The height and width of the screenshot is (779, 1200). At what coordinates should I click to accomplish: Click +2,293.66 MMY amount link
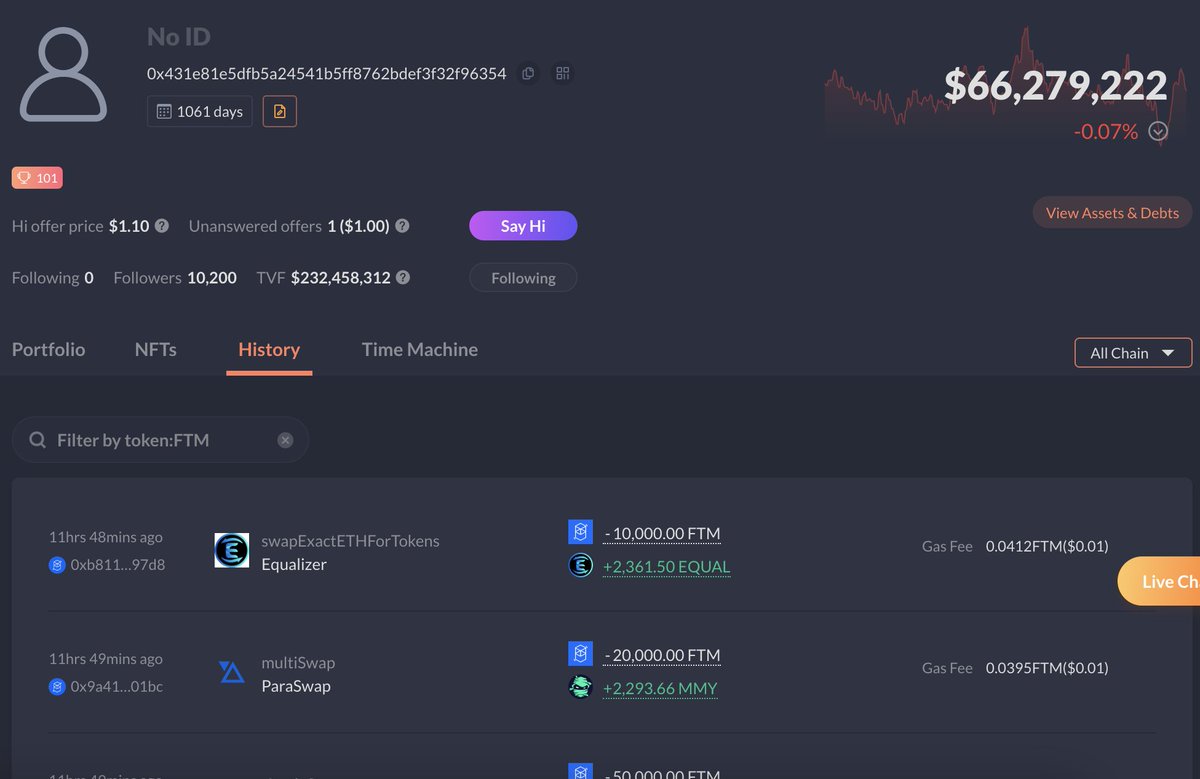click(660, 689)
